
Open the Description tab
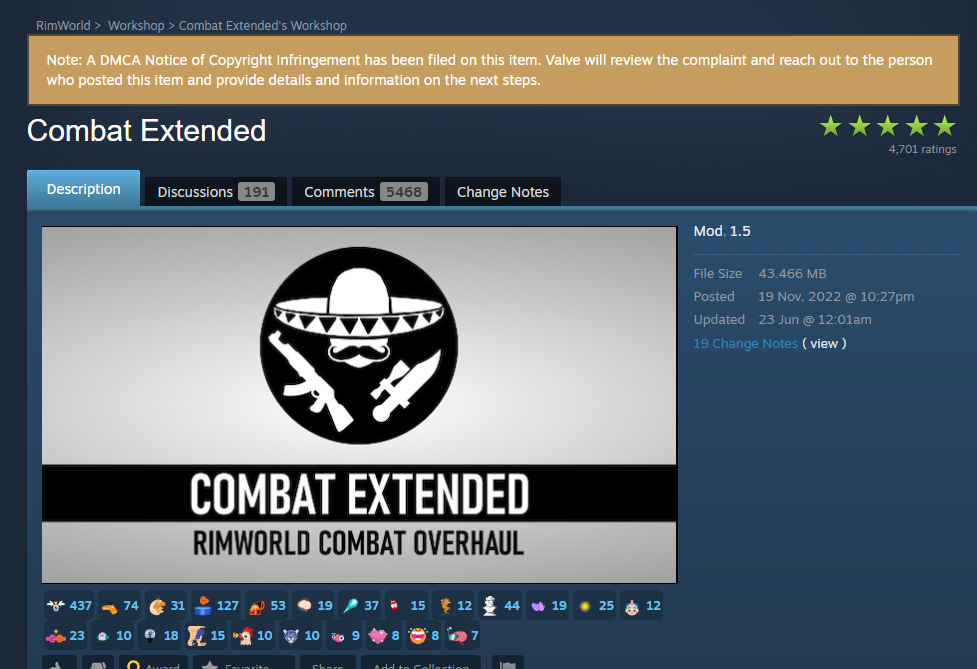pyautogui.click(x=83, y=189)
